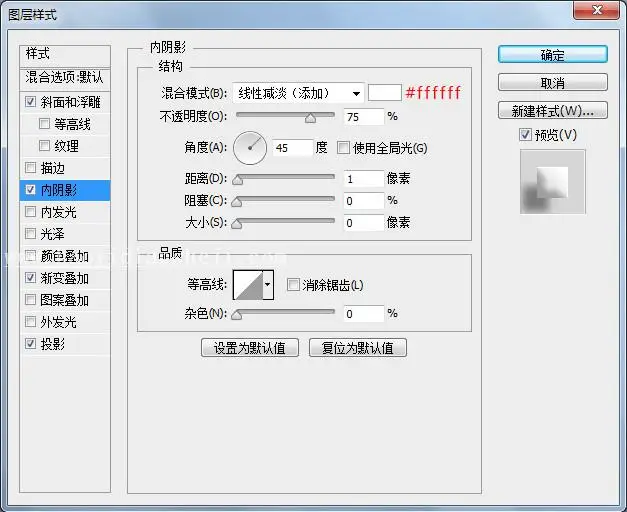627x512 pixels.
Task: Select the 渐变叠加 style row
Action: coord(65,278)
